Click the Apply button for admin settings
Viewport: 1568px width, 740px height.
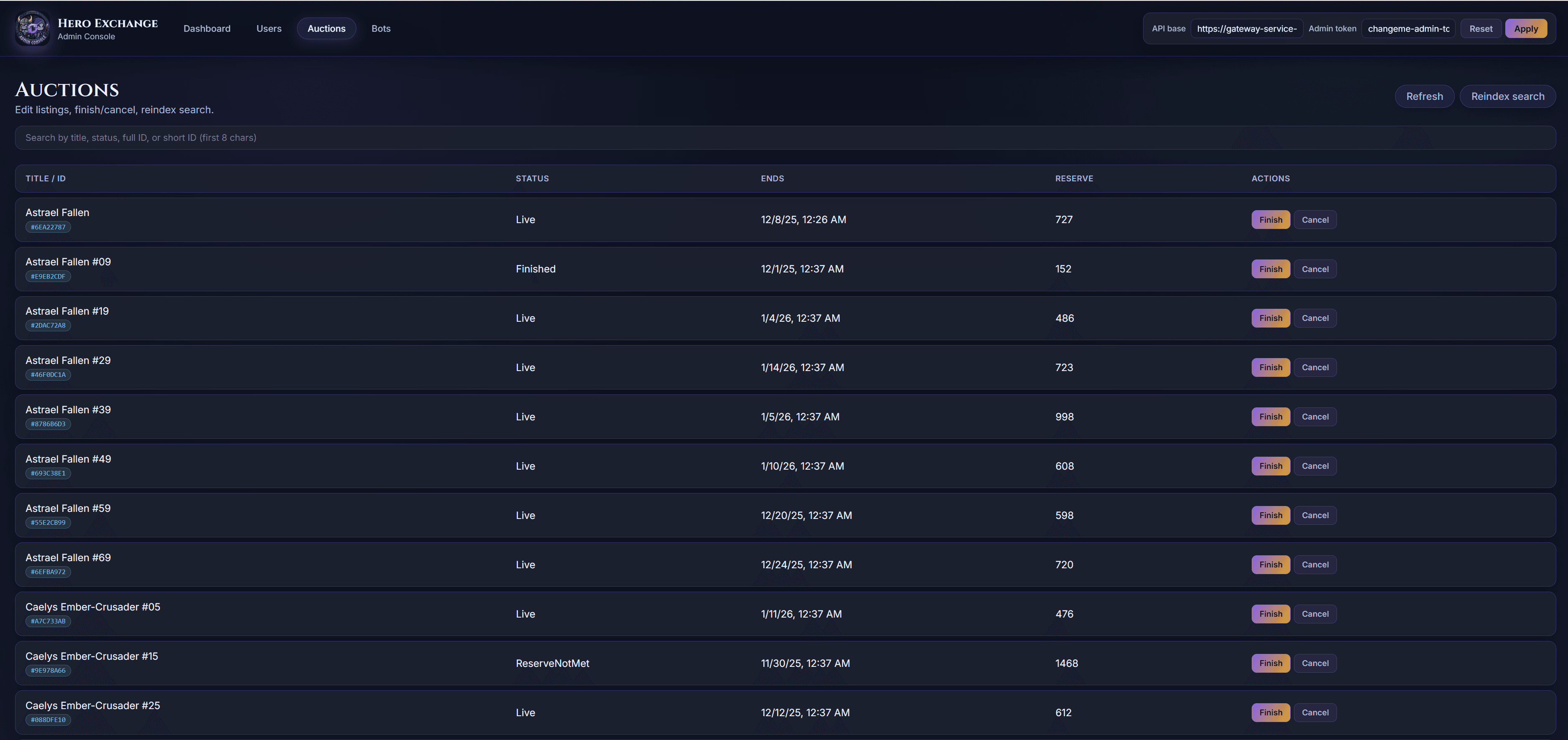1527,28
